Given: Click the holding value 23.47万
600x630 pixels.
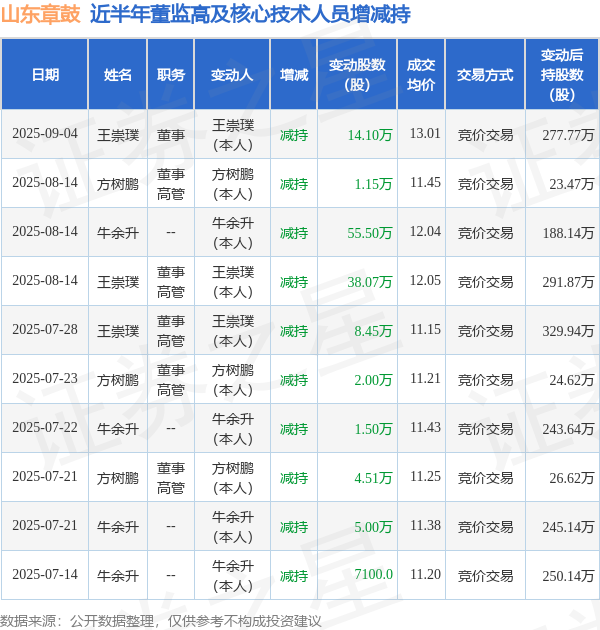Looking at the screenshot, I should 571,184.
